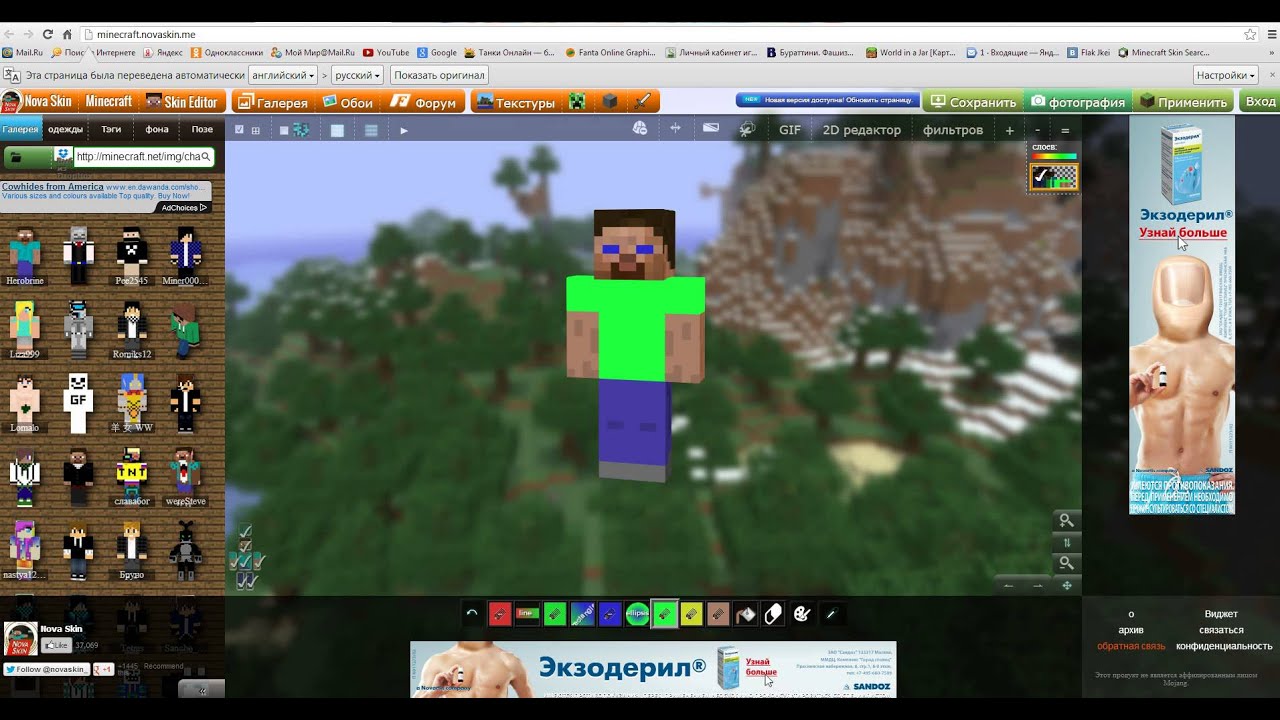
Task: Switch to the фона tab
Action: click(x=157, y=129)
